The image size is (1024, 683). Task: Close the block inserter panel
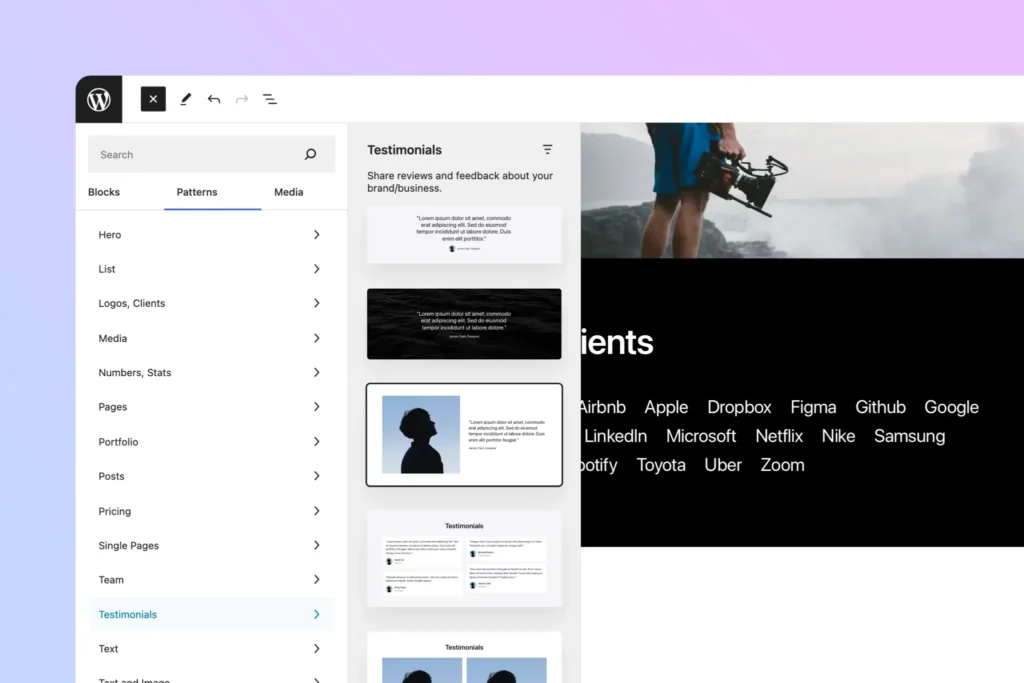pyautogui.click(x=153, y=99)
